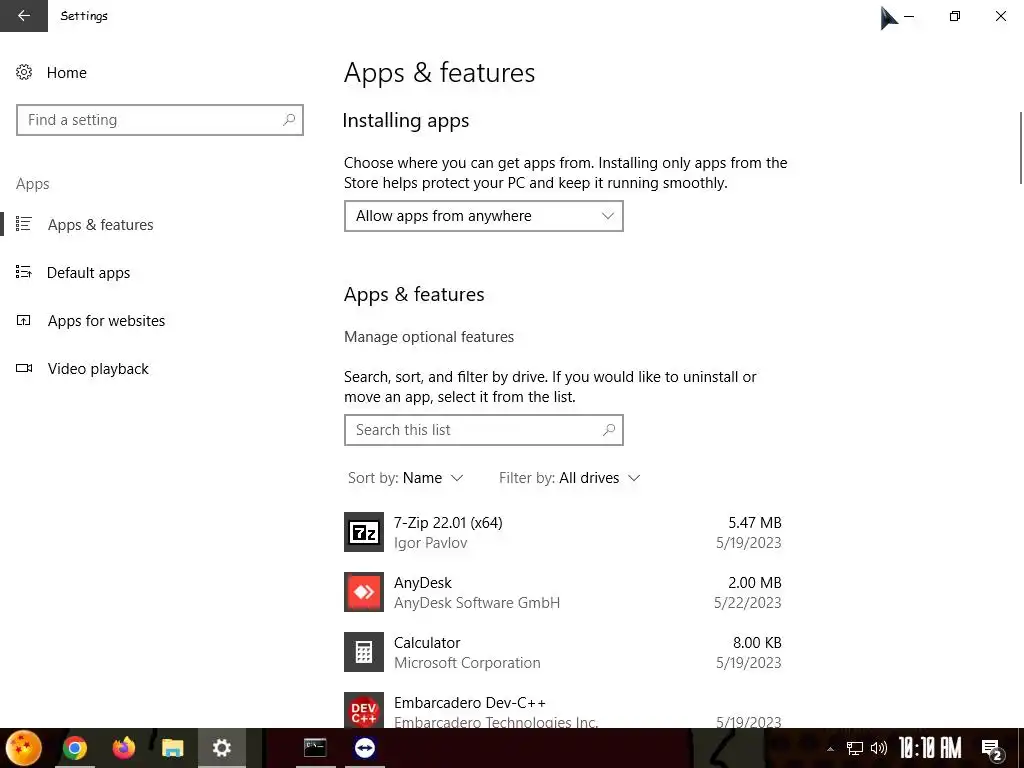Open File Explorer from the taskbar

172,748
